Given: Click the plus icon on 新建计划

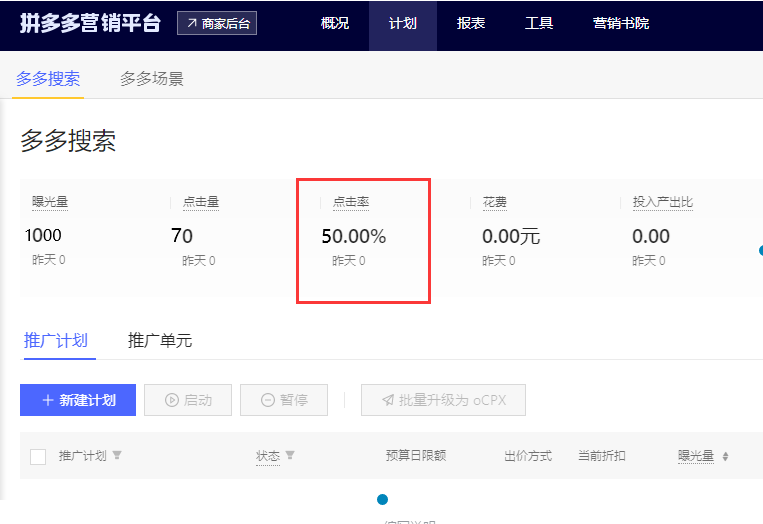Looking at the screenshot, I should (48, 400).
